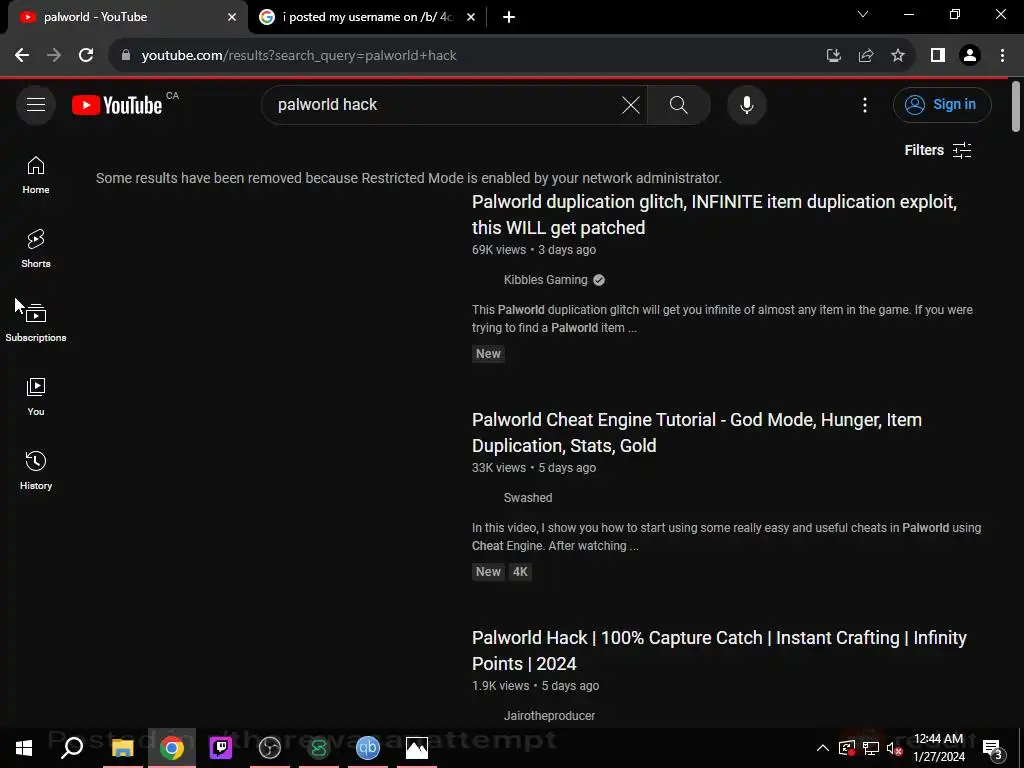The width and height of the screenshot is (1024, 768).
Task: Open qBittorrent from the taskbar
Action: click(x=368, y=748)
